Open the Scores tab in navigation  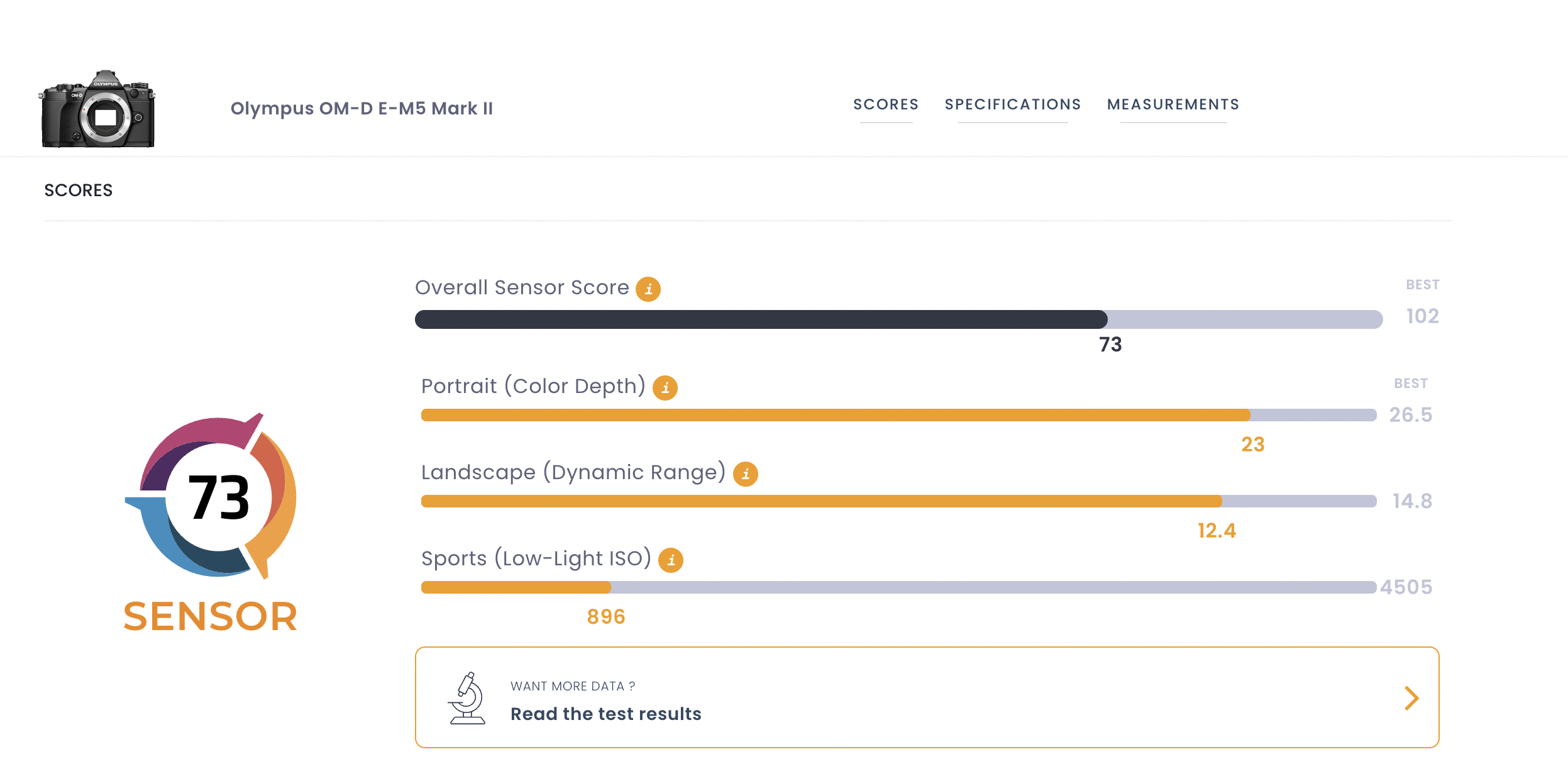[885, 104]
